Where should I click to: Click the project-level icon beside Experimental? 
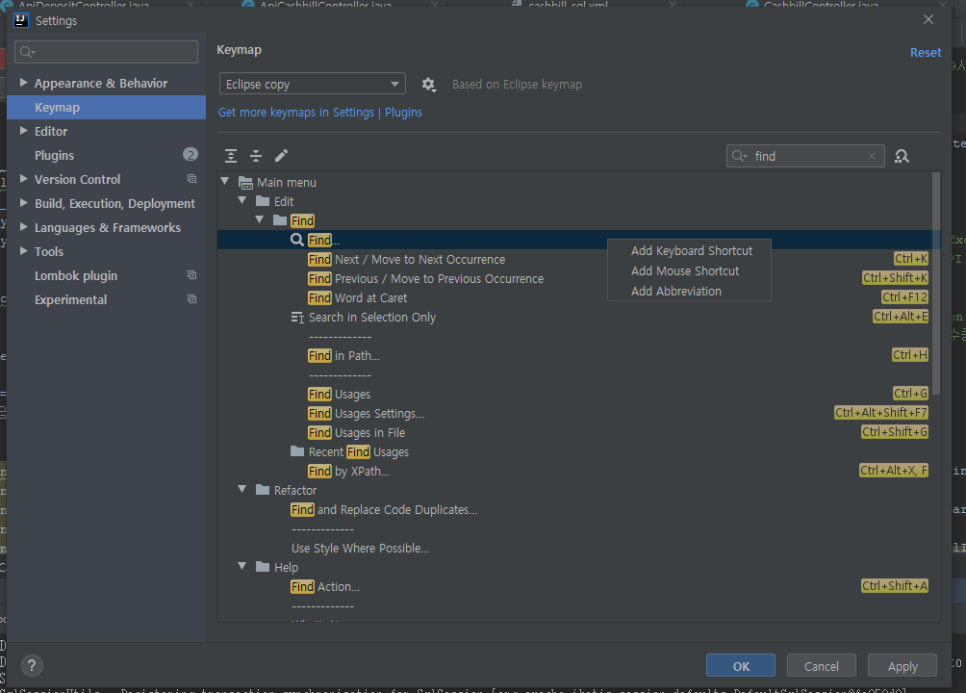pos(192,299)
